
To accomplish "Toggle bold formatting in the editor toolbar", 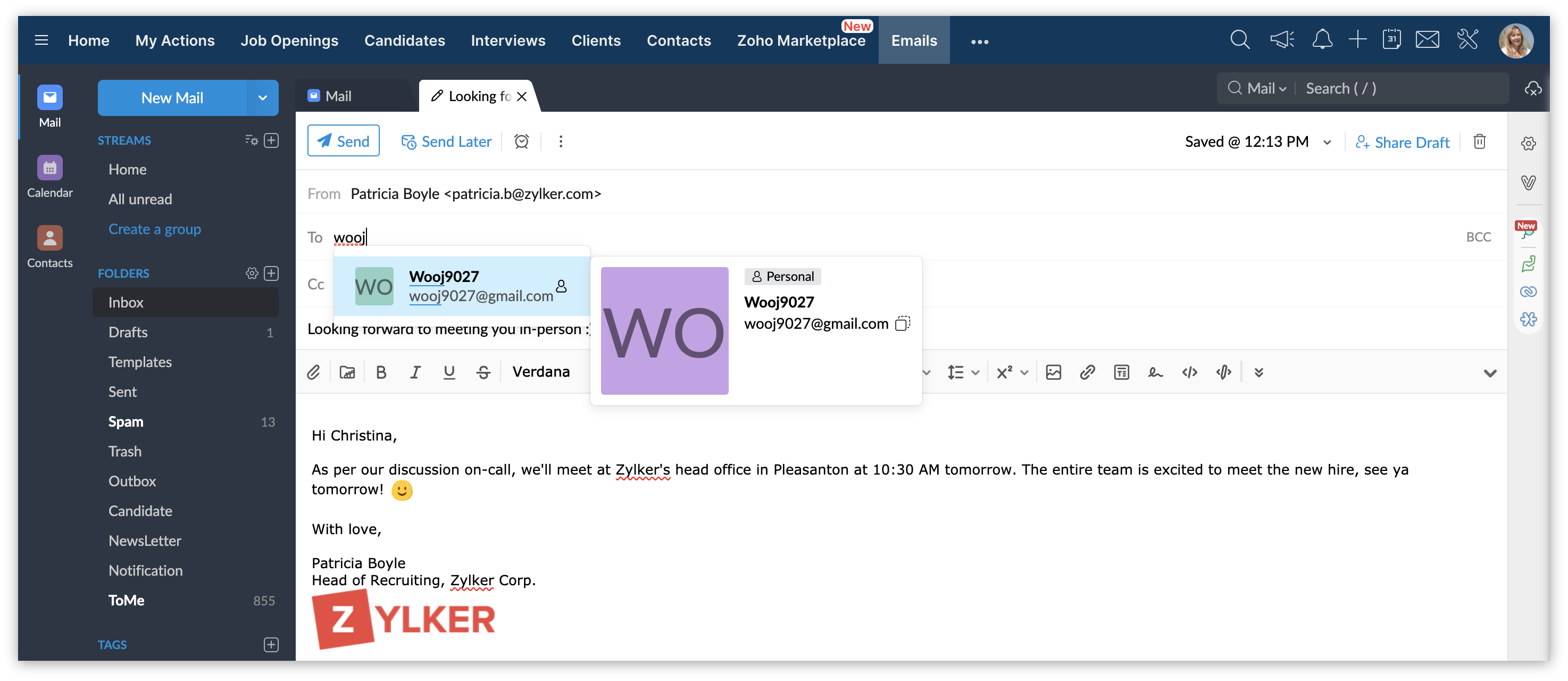I will pos(381,372).
